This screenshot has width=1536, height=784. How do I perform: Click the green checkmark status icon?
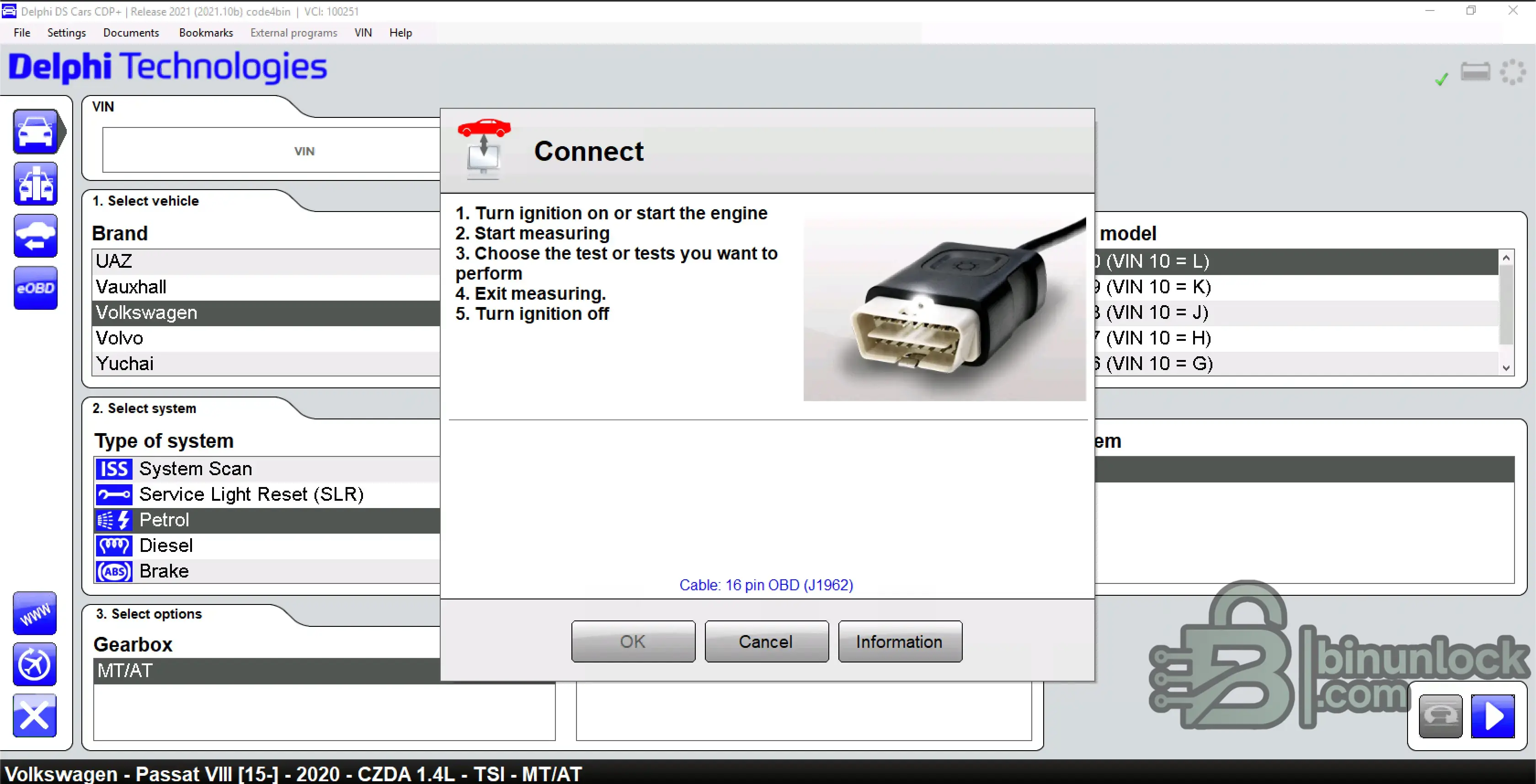pyautogui.click(x=1441, y=79)
